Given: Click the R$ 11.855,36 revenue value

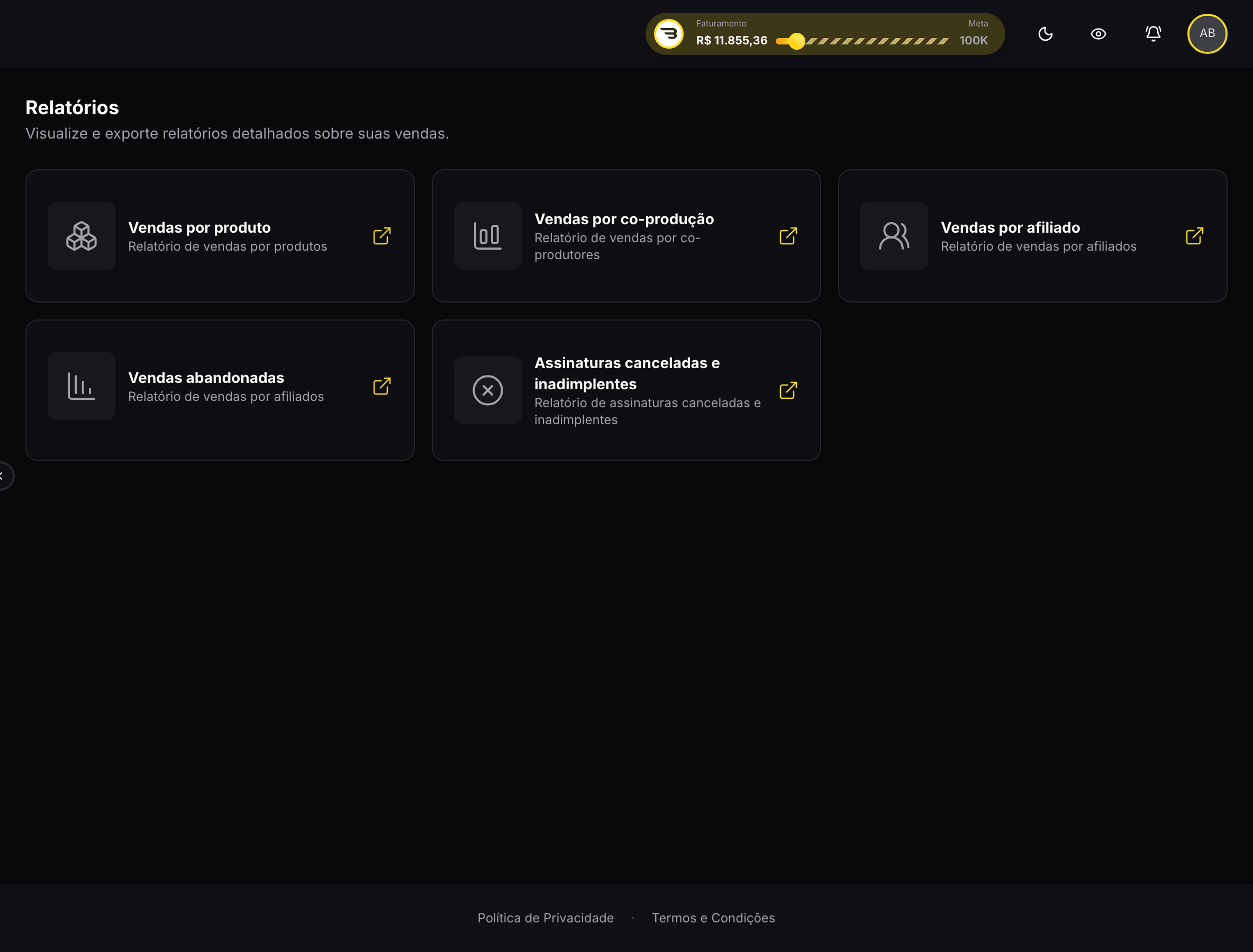Looking at the screenshot, I should coord(731,41).
